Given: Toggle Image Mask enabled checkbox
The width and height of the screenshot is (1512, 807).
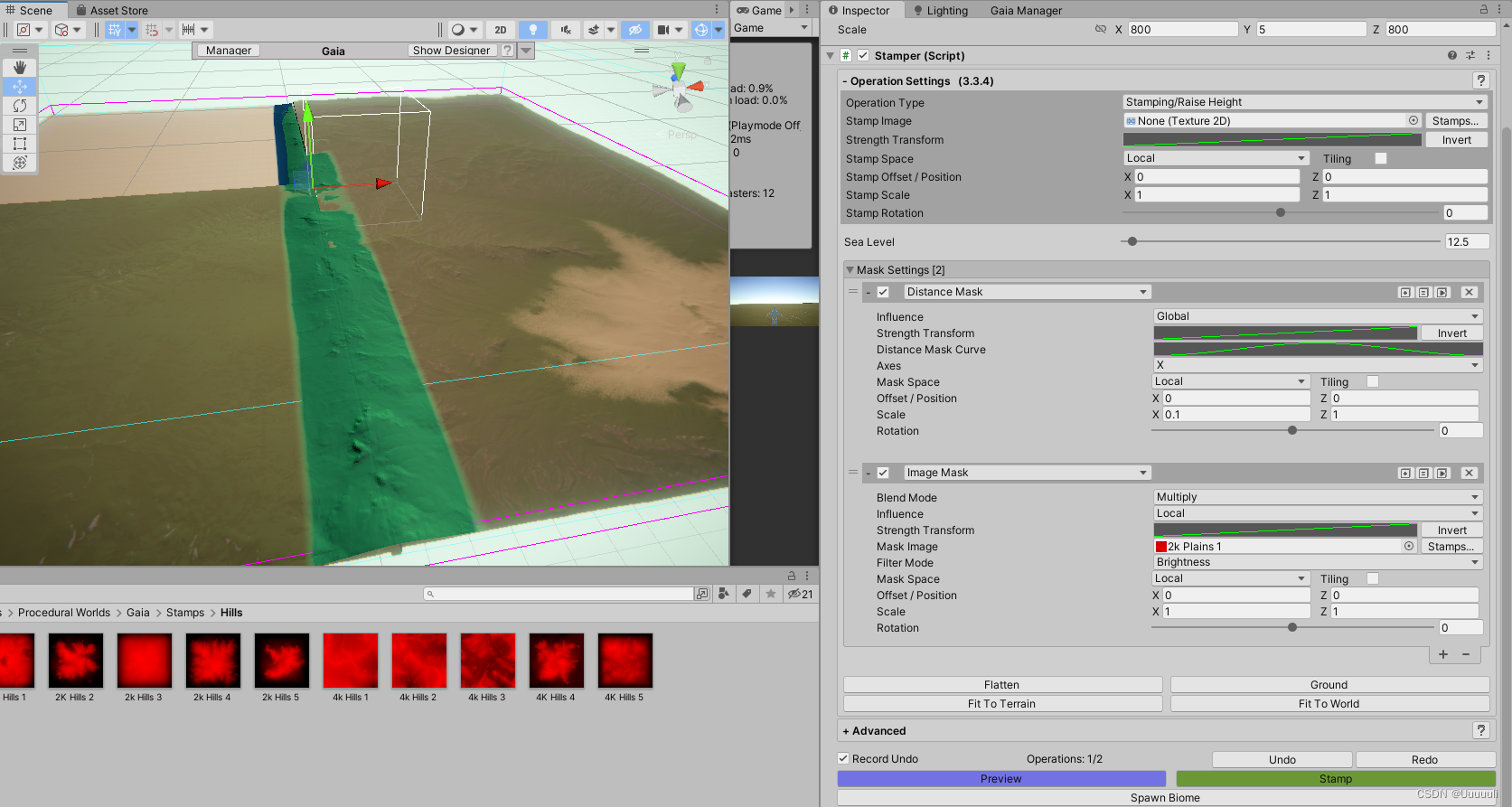Looking at the screenshot, I should 884,473.
